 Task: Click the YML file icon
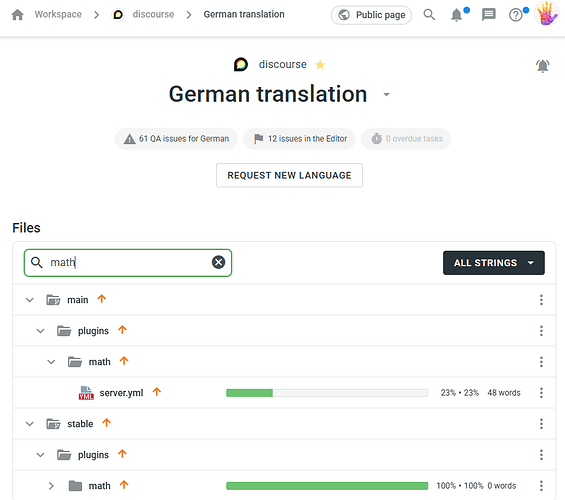86,393
